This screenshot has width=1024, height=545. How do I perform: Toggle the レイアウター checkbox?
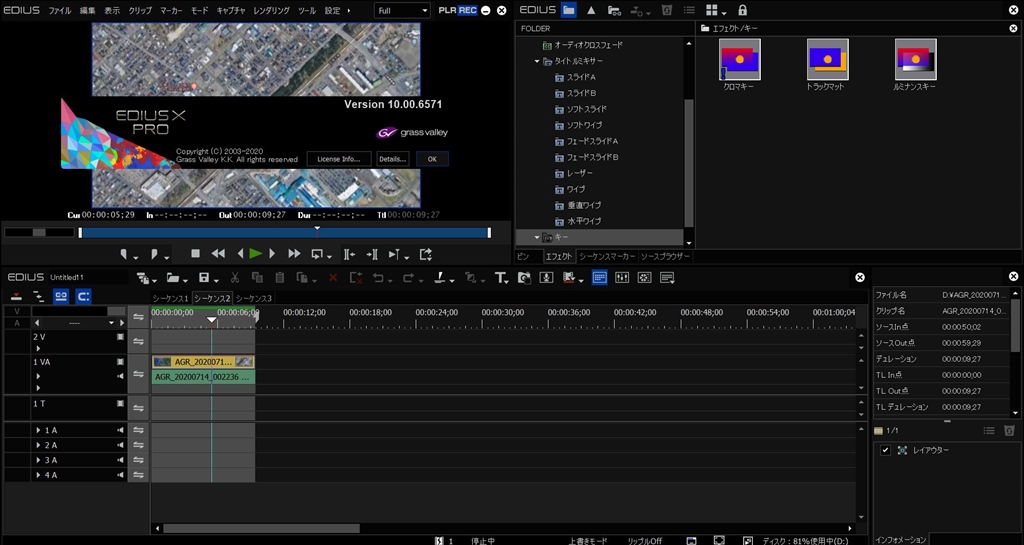[x=885, y=451]
